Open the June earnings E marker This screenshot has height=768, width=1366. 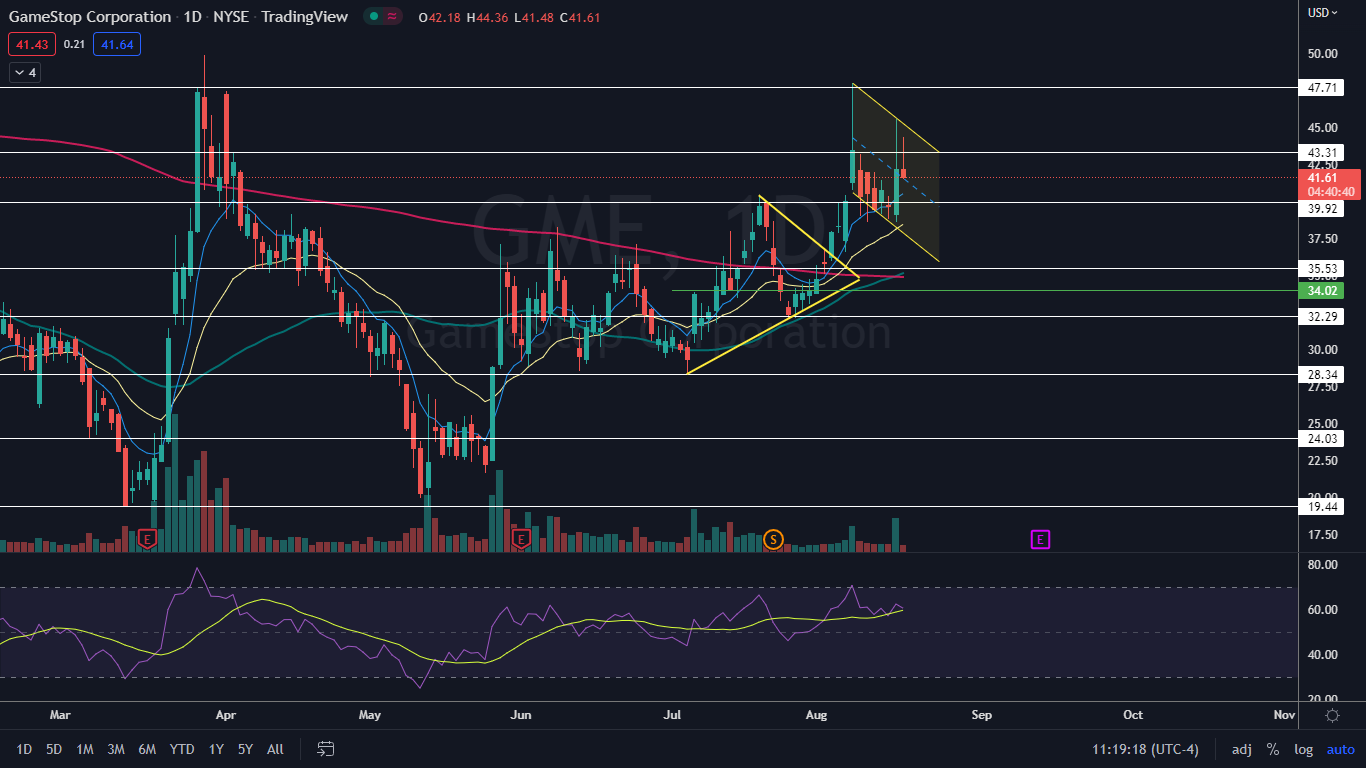tap(521, 539)
